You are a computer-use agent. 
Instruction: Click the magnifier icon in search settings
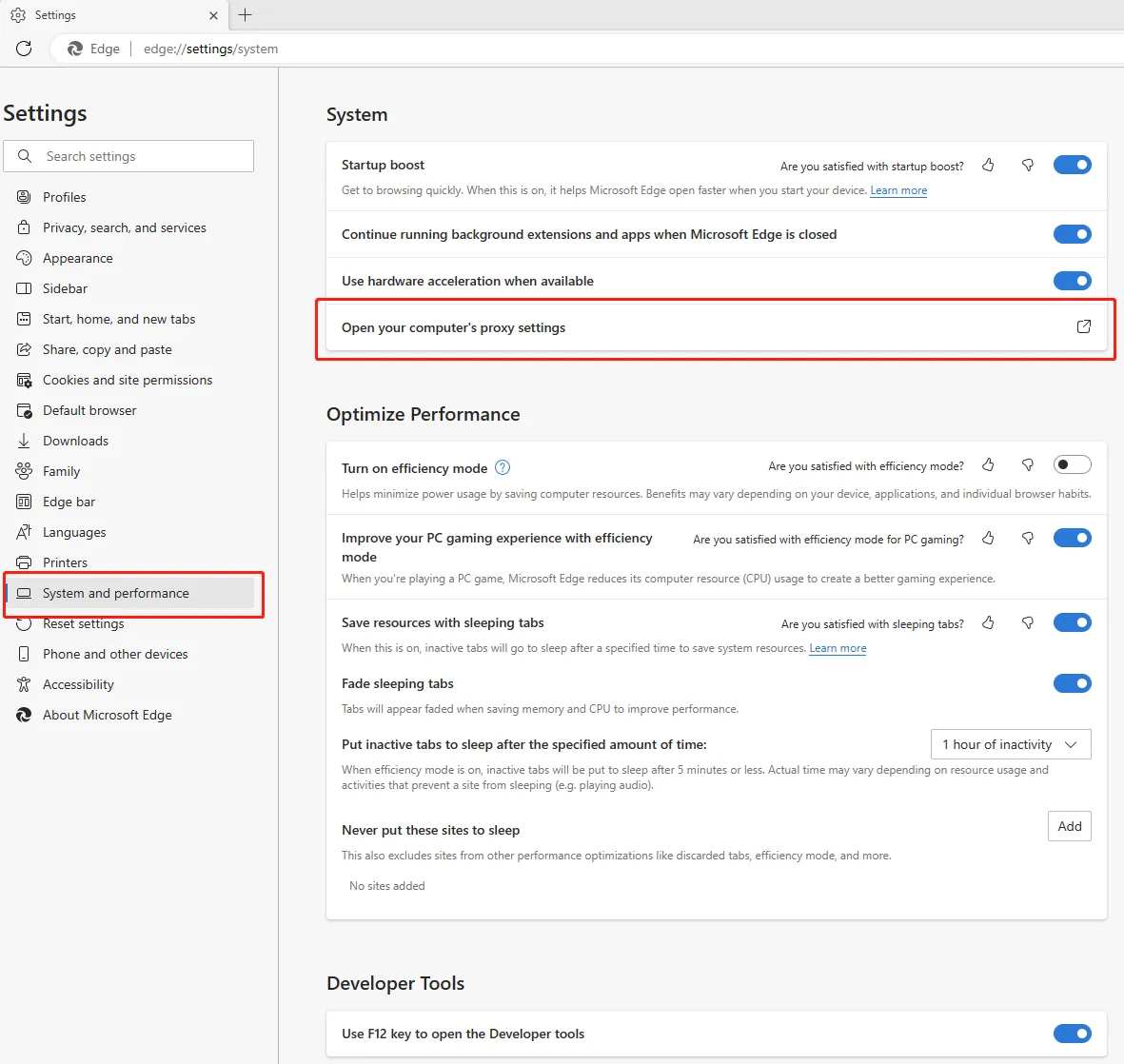coord(25,155)
